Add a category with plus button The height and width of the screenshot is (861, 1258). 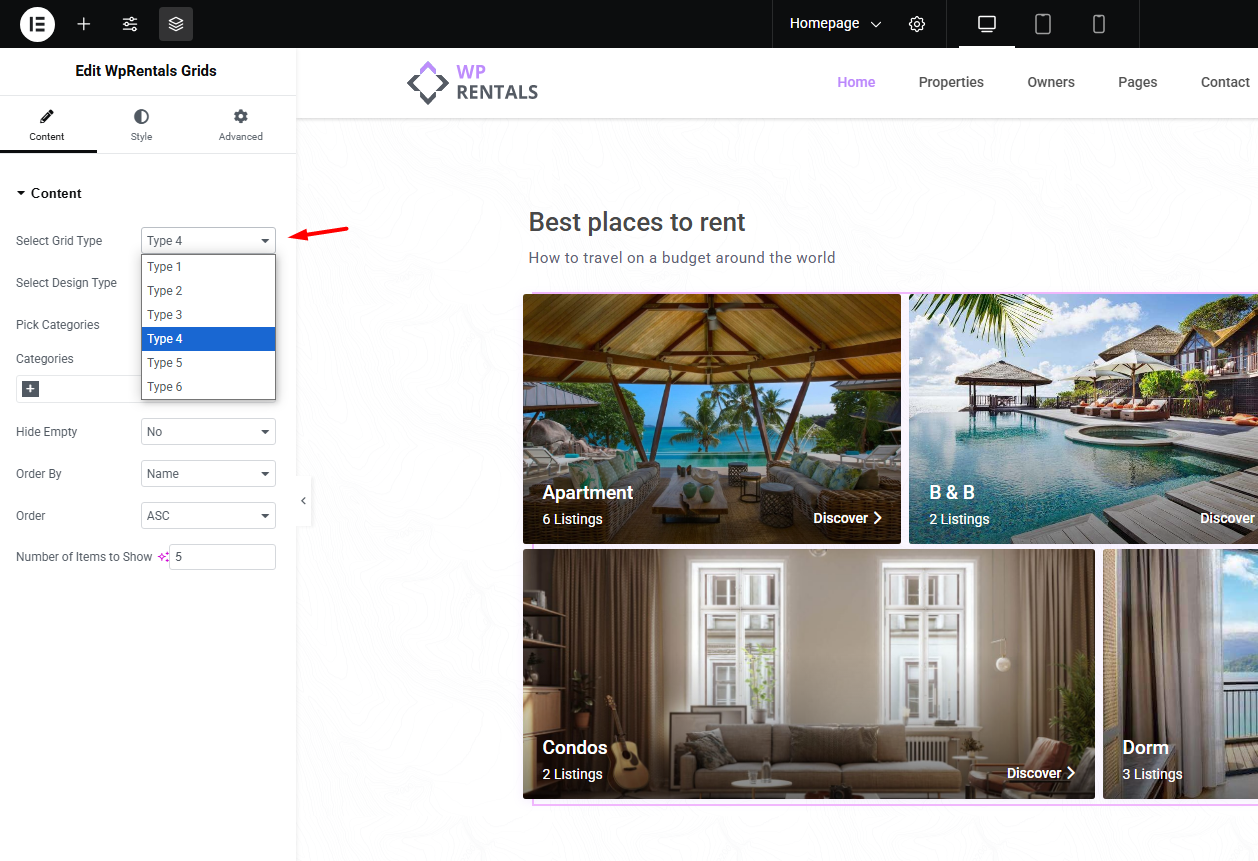pos(30,389)
